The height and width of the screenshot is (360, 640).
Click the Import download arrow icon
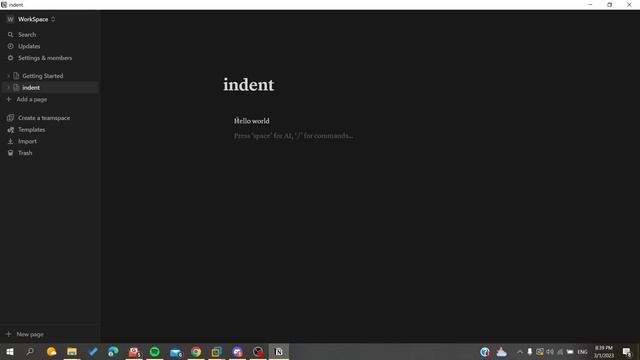[11, 141]
